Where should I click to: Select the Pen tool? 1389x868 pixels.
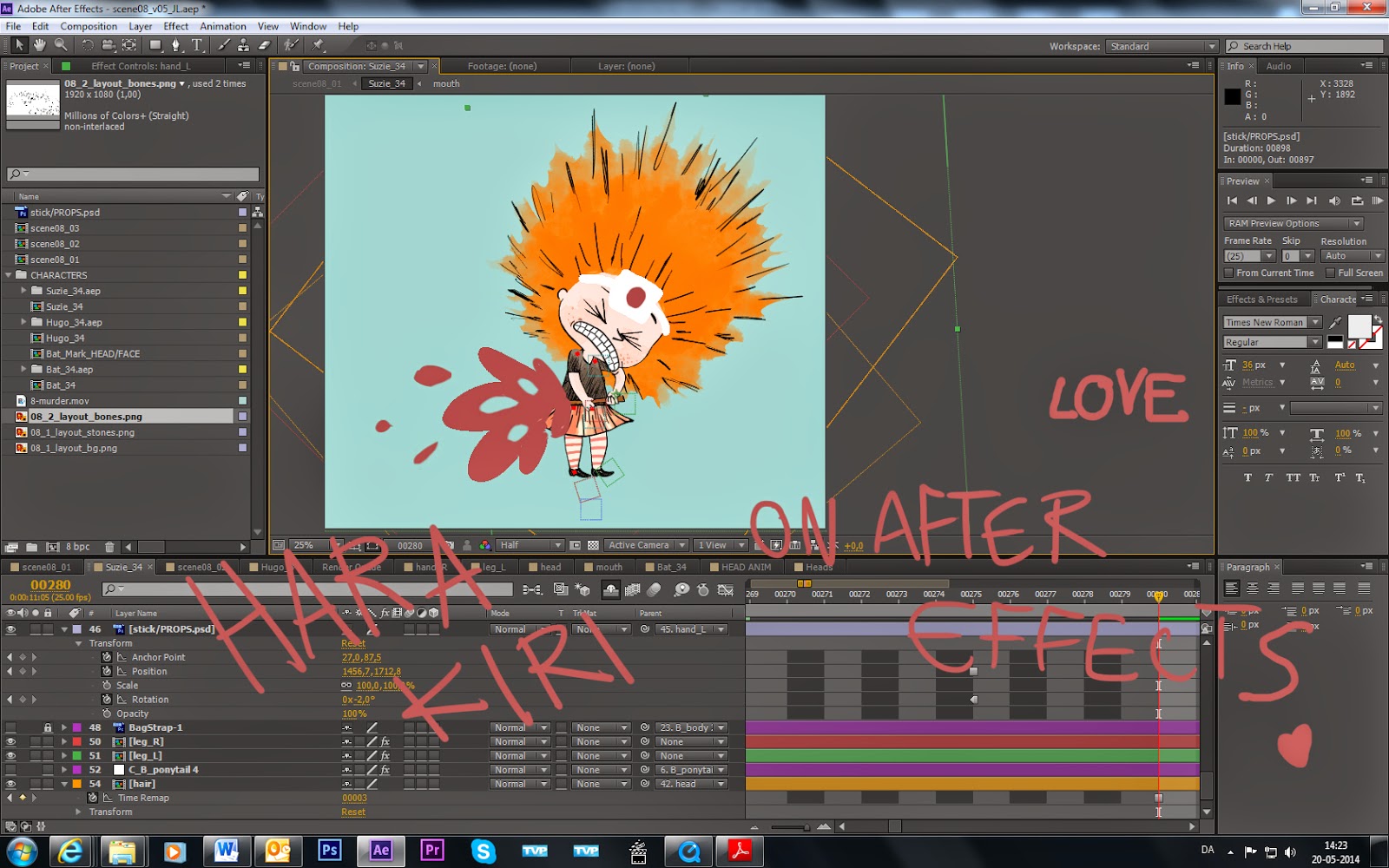tap(176, 45)
